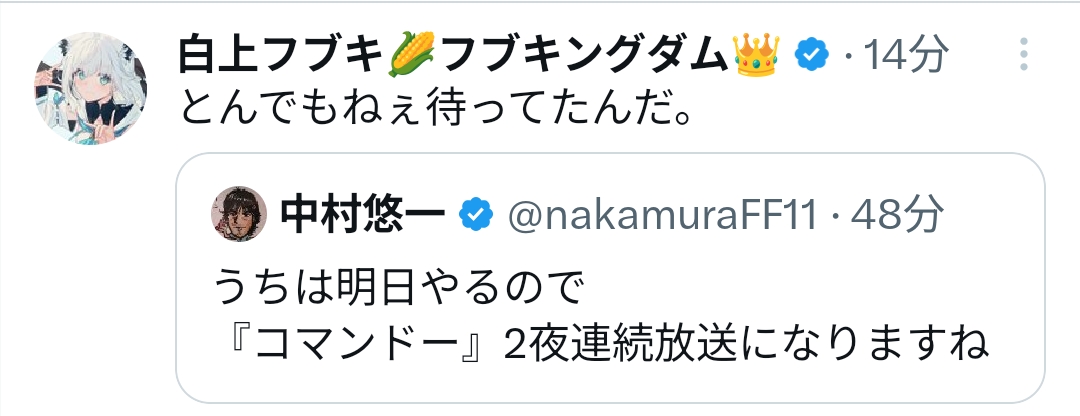Click the quoted line うちは明日やるので
1080x416 pixels.
[x=397, y=291]
